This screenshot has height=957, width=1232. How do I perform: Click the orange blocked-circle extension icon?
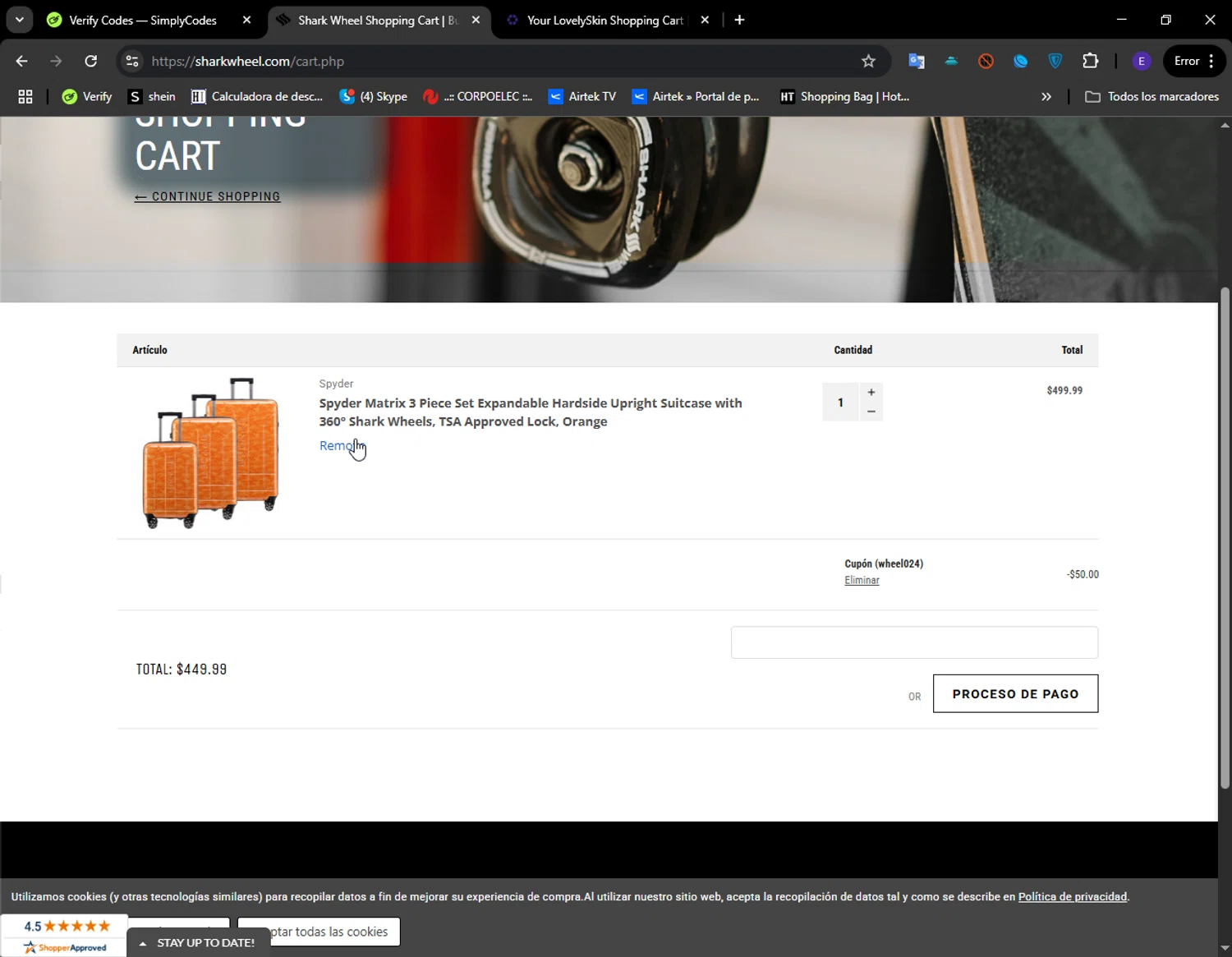point(986,61)
